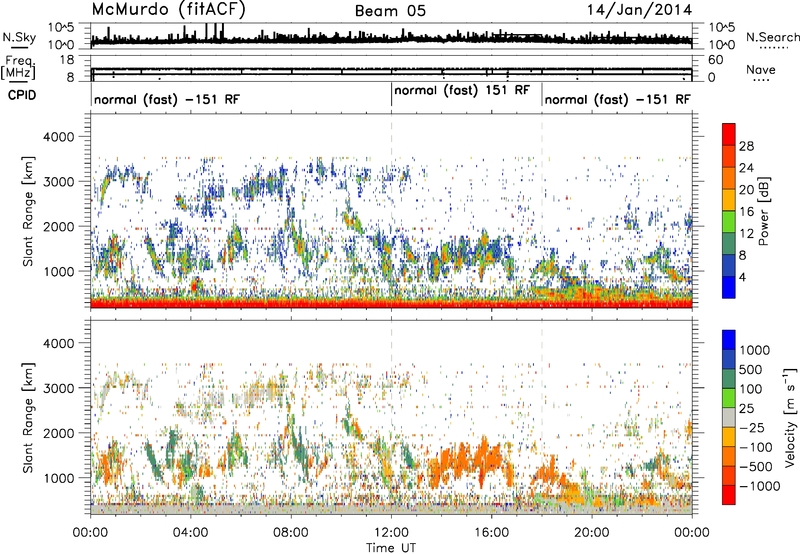The width and height of the screenshot is (800, 554).
Task: Click the '2000' tick on velocity panel axis
Action: point(58,433)
